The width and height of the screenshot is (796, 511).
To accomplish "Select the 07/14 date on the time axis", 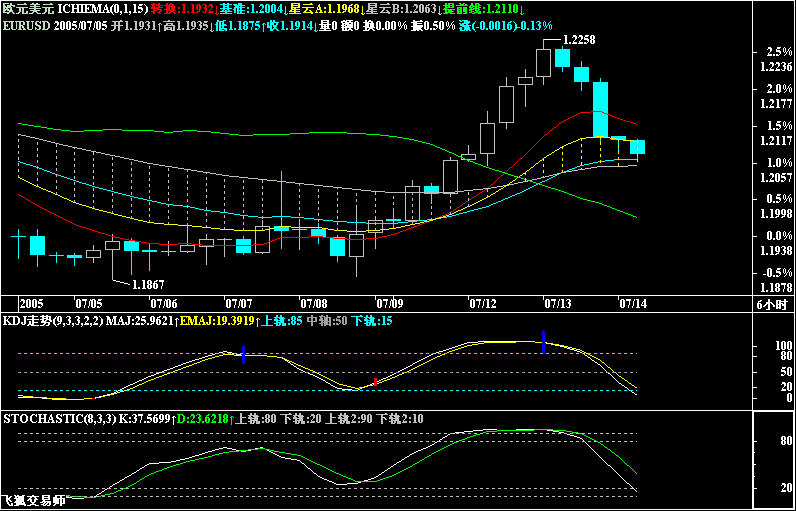I will click(x=633, y=304).
